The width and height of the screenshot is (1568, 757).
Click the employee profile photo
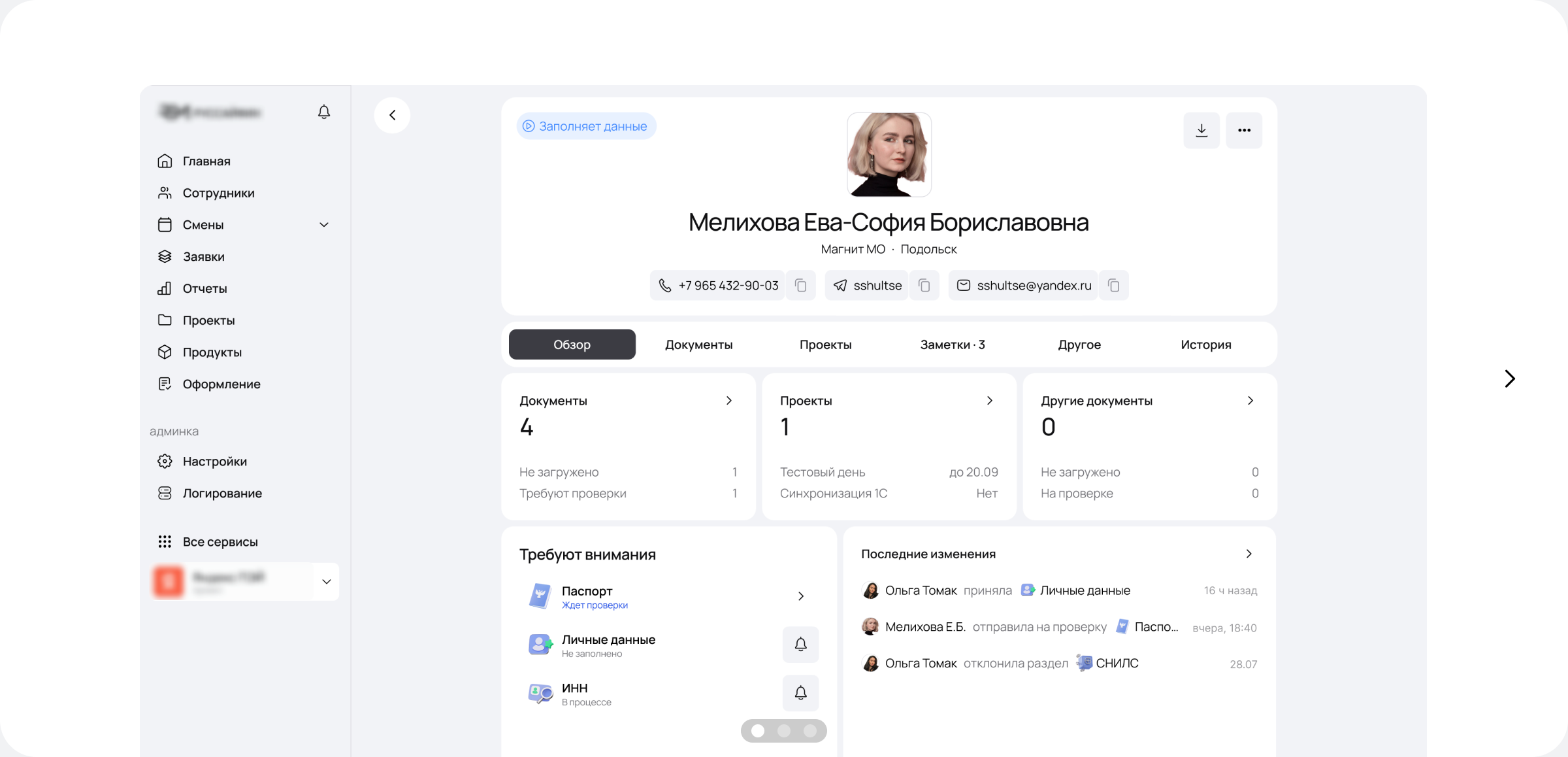pyautogui.click(x=889, y=154)
